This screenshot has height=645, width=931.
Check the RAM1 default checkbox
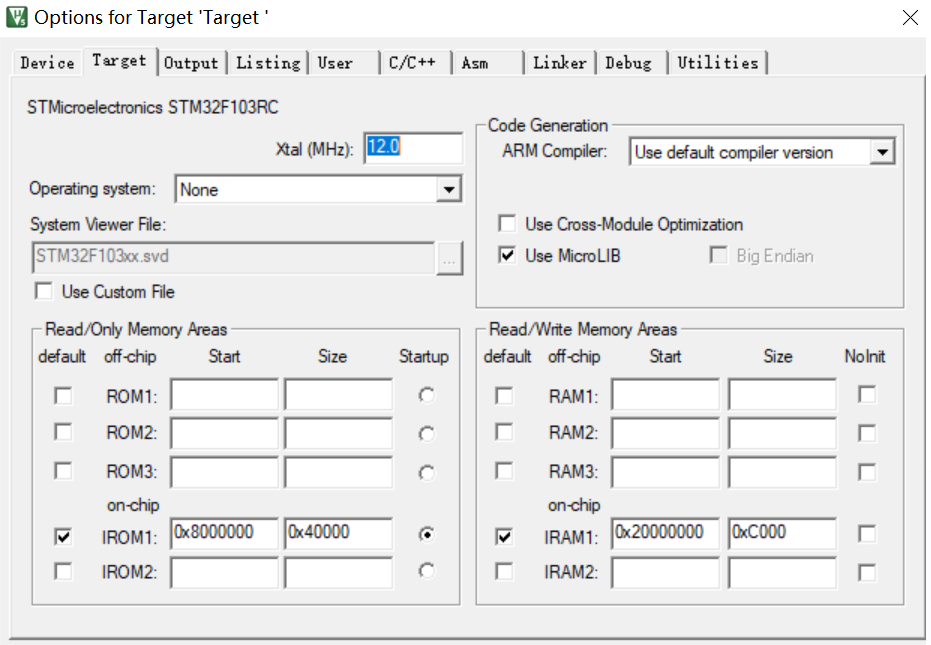pos(504,396)
